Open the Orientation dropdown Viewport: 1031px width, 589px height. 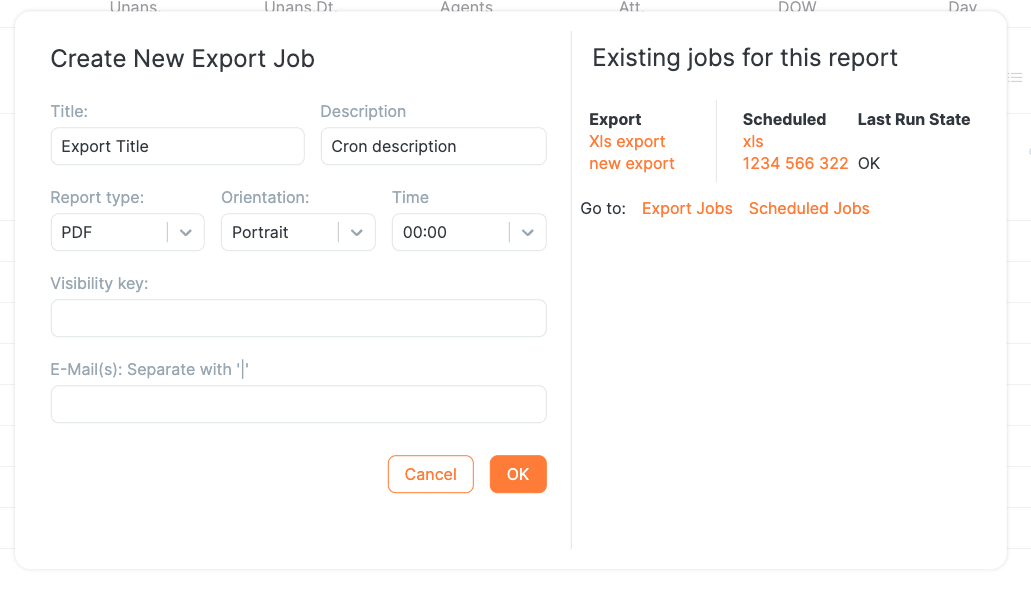[x=357, y=232]
